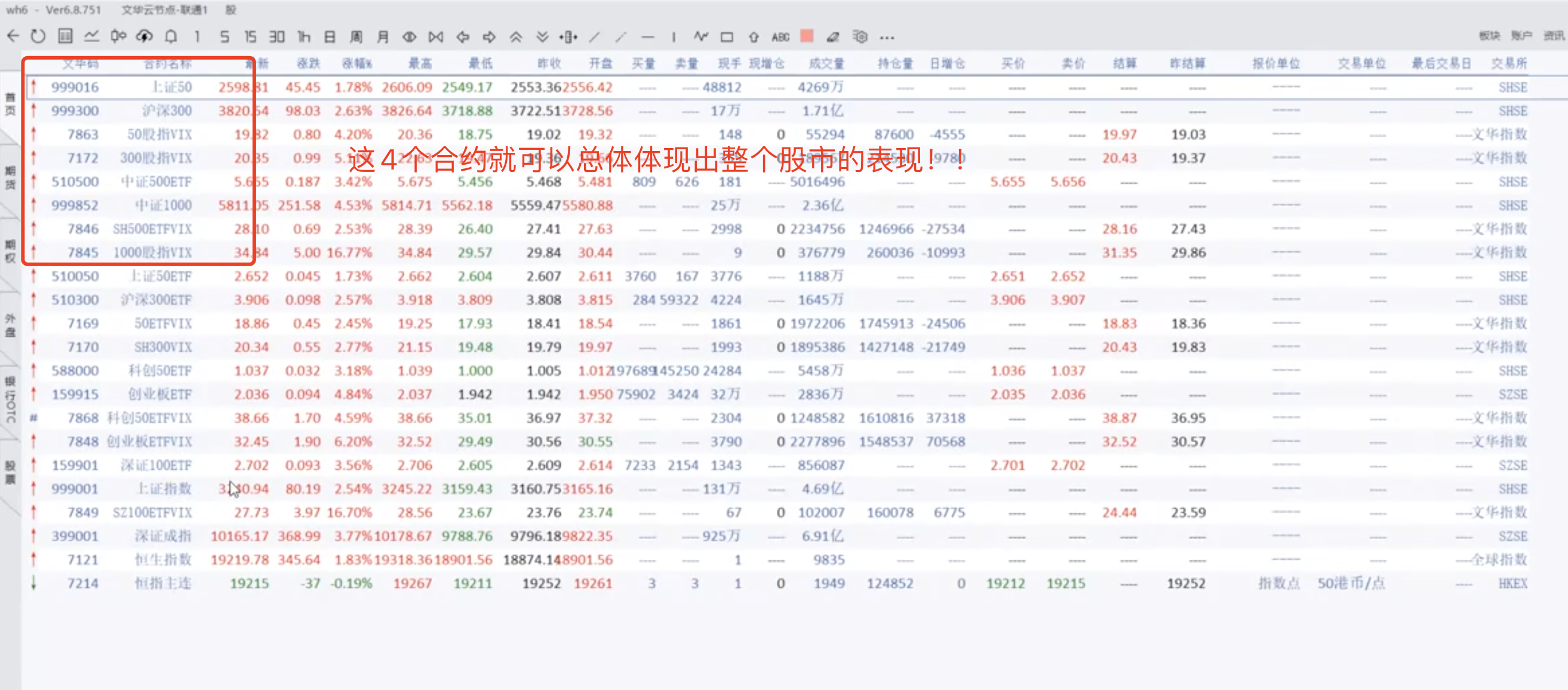
Task: Click the settings gear icon in toolbar
Action: click(859, 37)
